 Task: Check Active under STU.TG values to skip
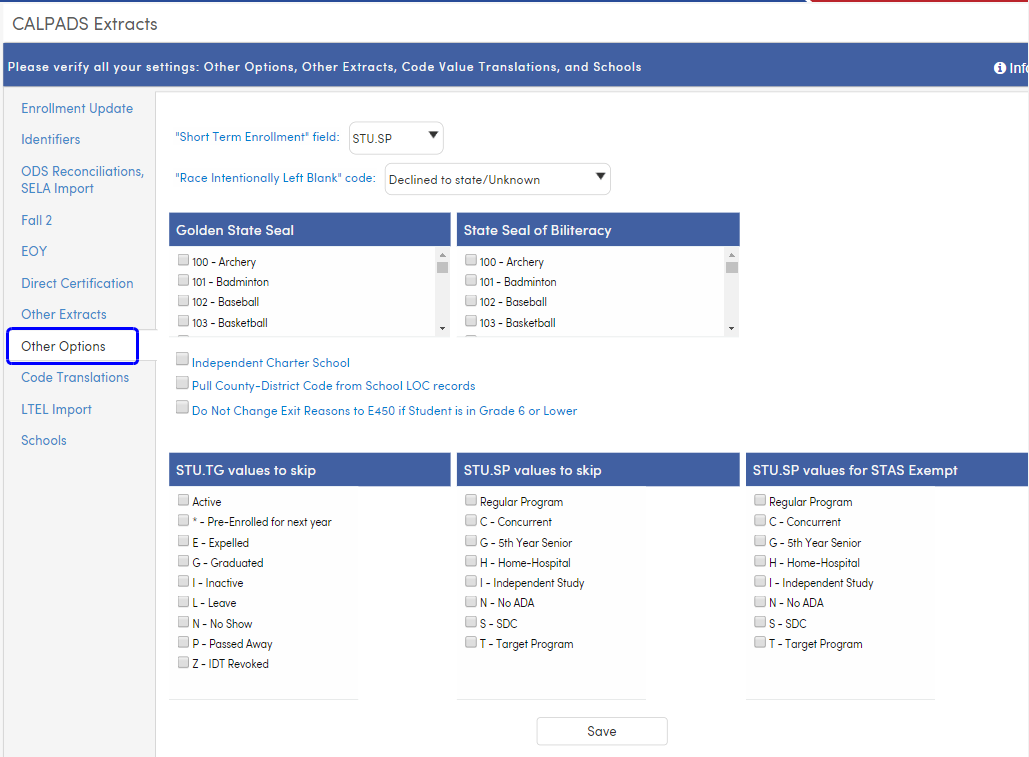pos(183,500)
